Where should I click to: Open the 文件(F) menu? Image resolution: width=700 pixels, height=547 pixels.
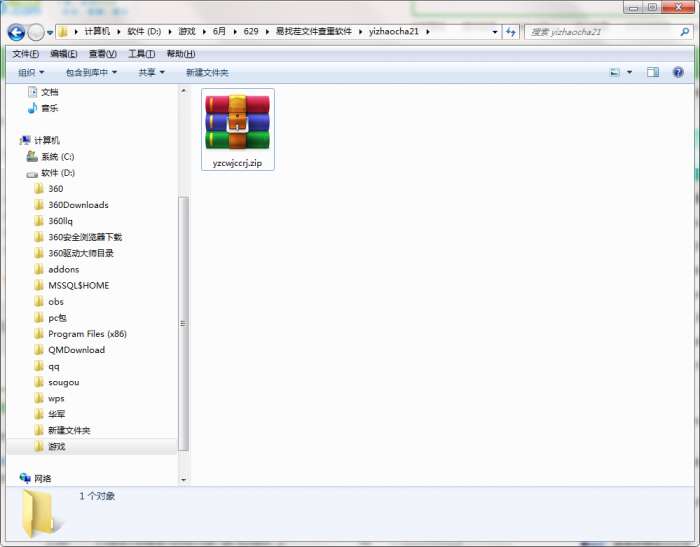click(25, 53)
